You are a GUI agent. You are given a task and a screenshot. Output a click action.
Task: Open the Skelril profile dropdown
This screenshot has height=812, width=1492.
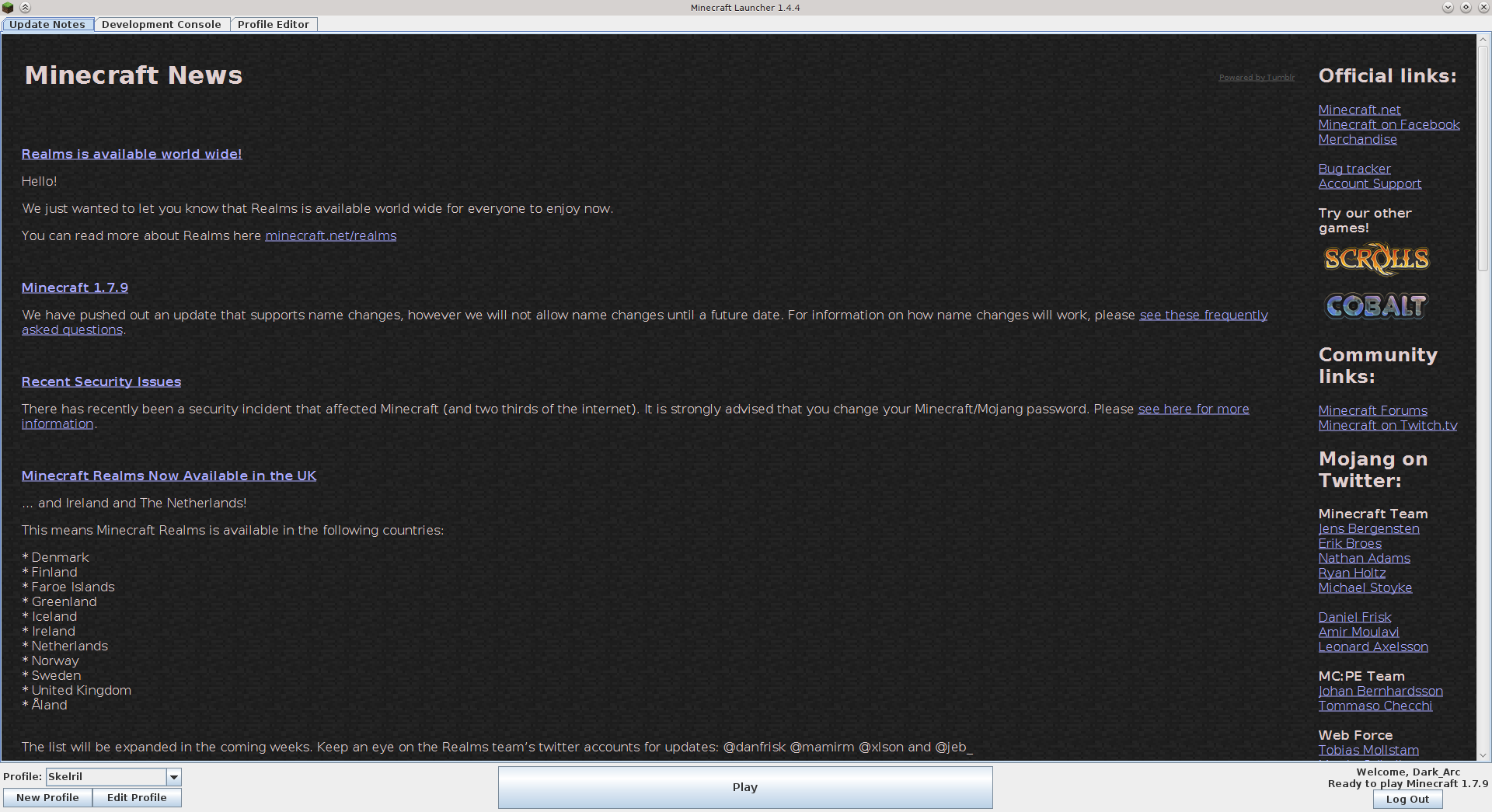pos(113,776)
